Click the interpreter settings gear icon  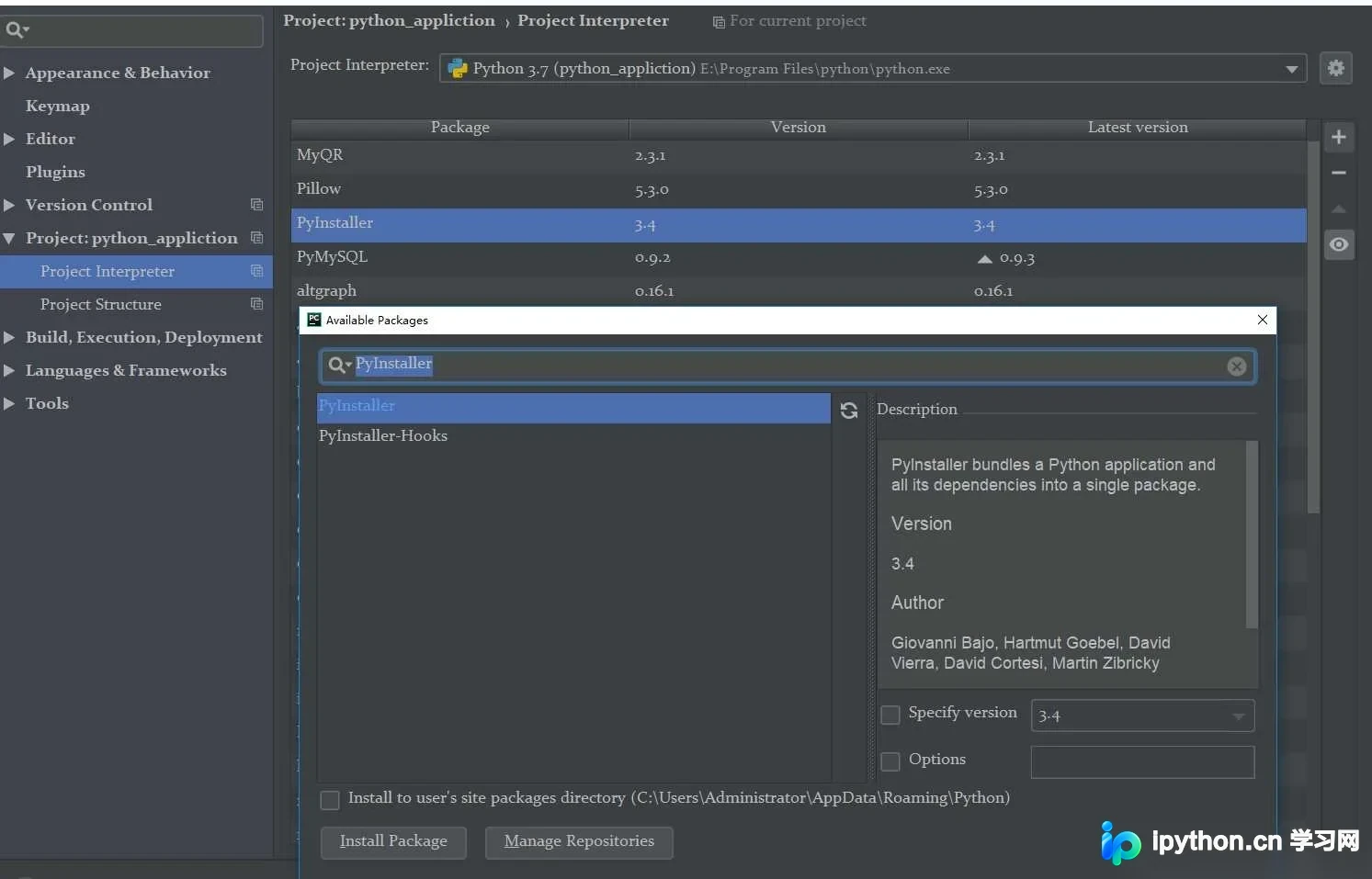click(x=1336, y=68)
